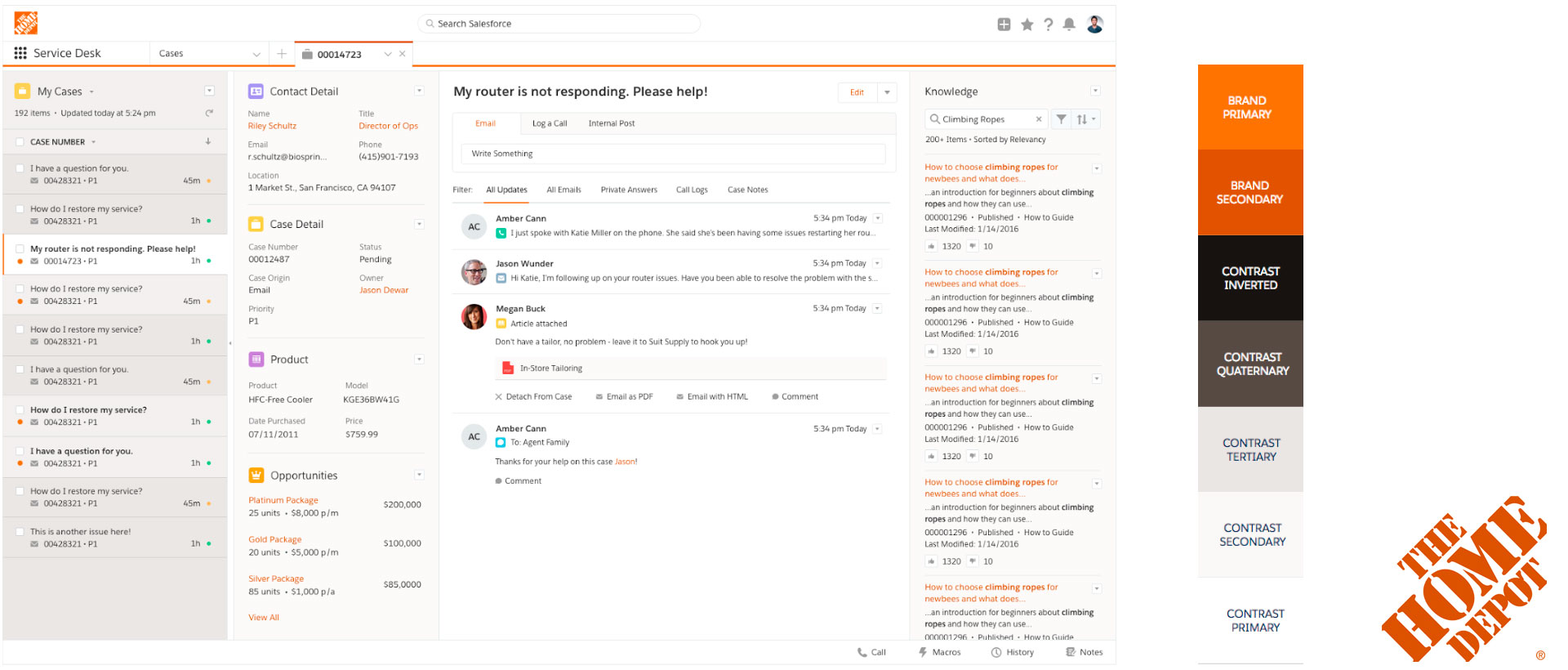
Task: Open Favorites star icon
Action: [x=1027, y=25]
